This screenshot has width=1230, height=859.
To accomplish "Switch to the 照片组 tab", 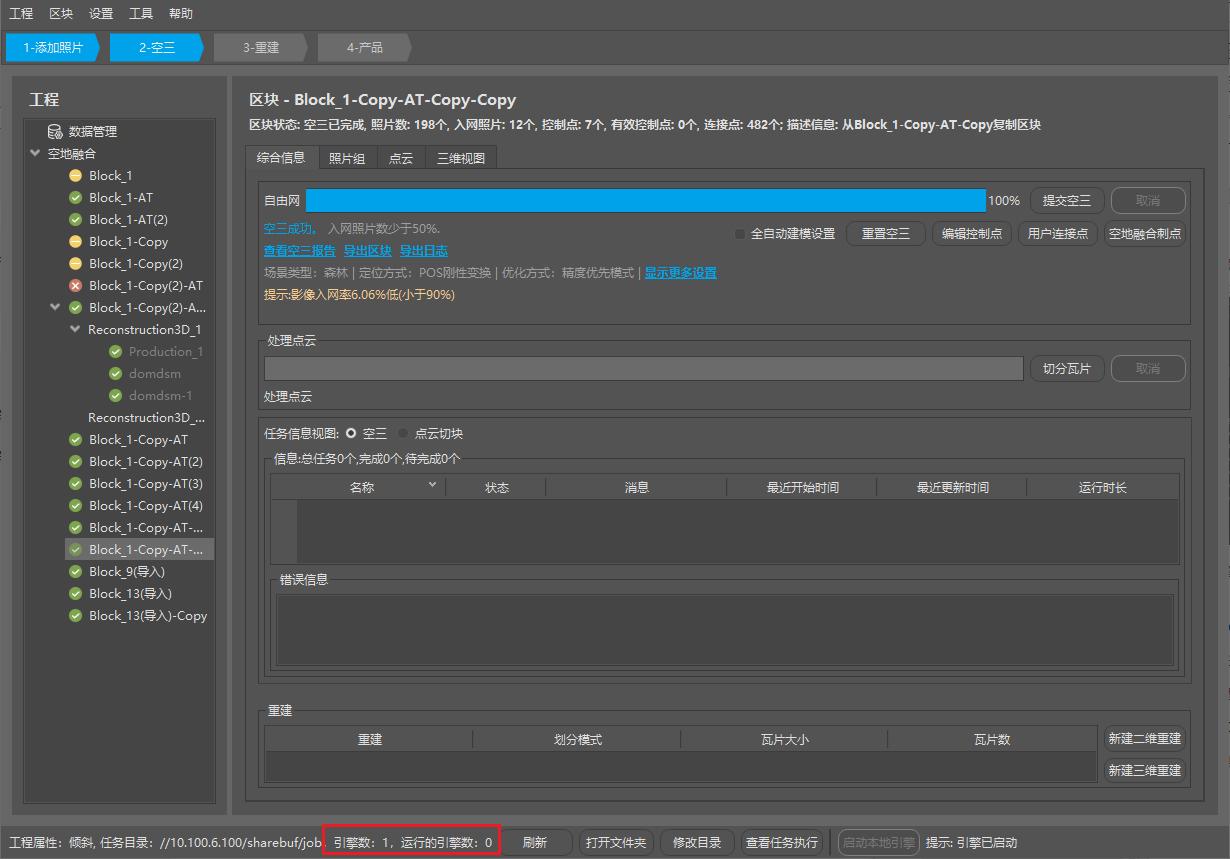I will click(x=347, y=158).
